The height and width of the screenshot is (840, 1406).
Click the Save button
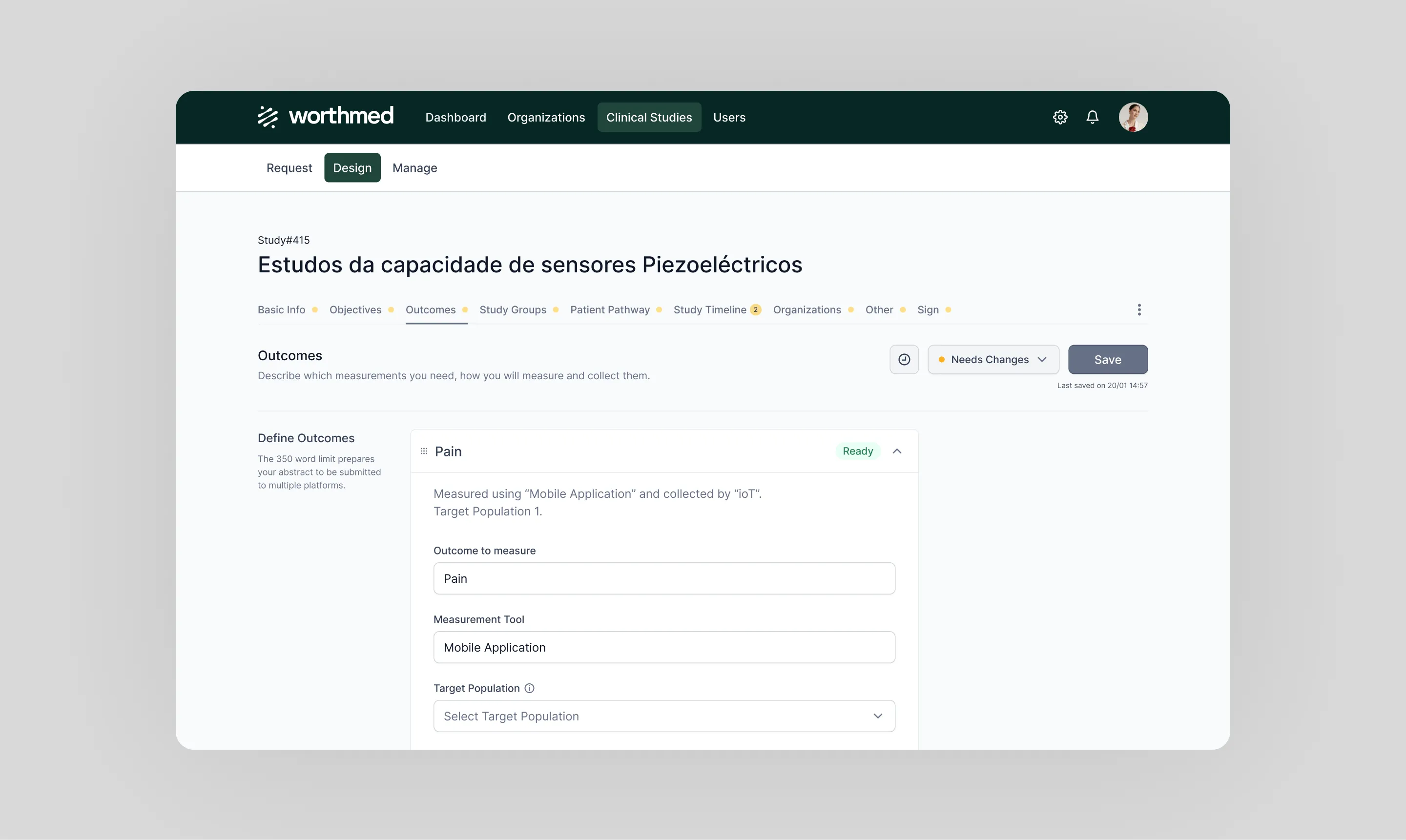click(x=1108, y=359)
